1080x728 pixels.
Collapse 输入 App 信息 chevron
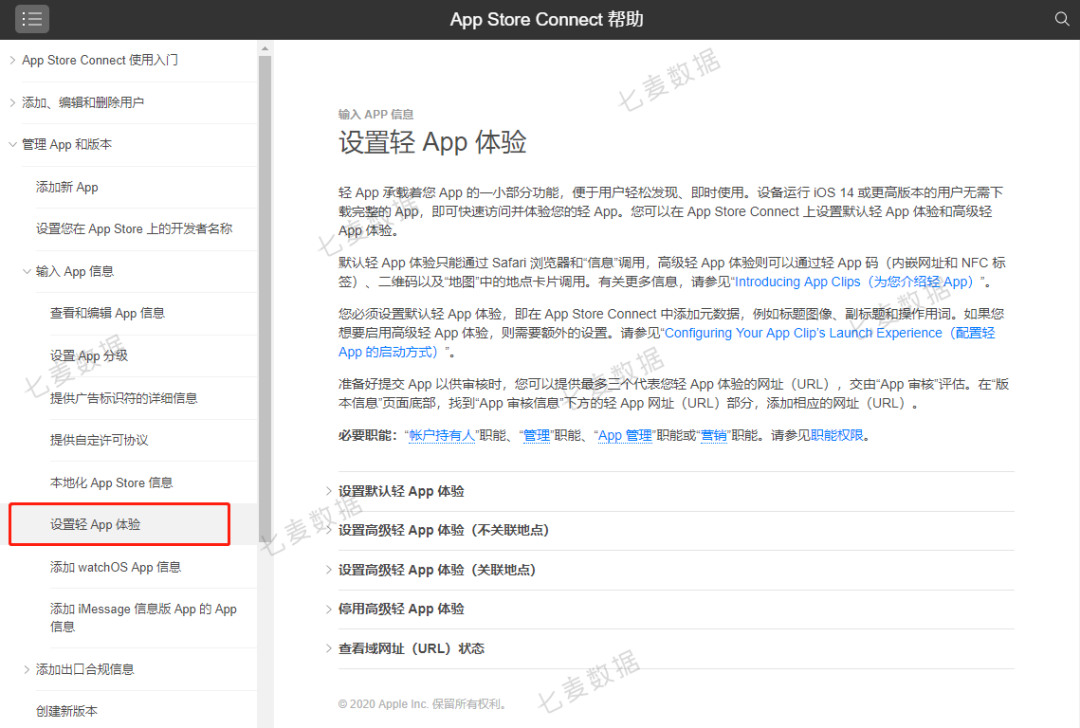(27, 271)
